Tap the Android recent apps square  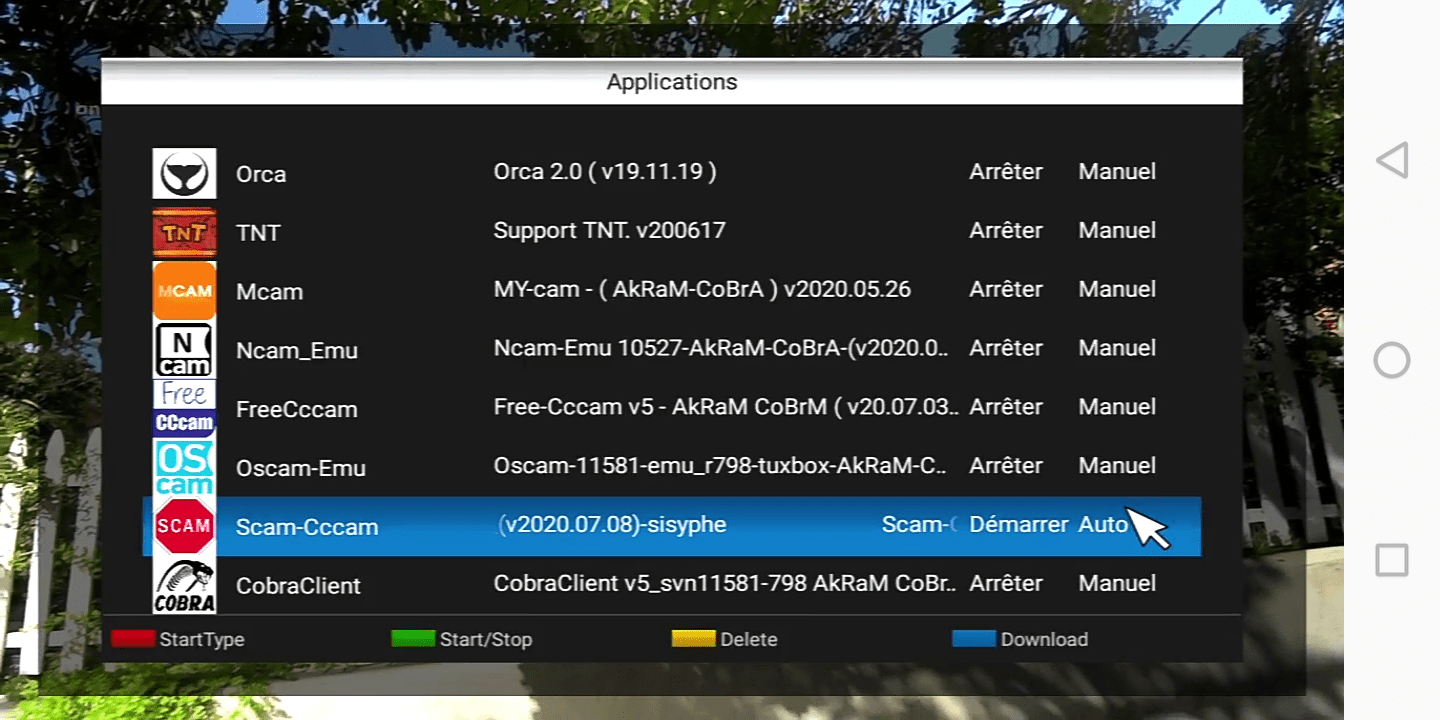pyautogui.click(x=1392, y=560)
